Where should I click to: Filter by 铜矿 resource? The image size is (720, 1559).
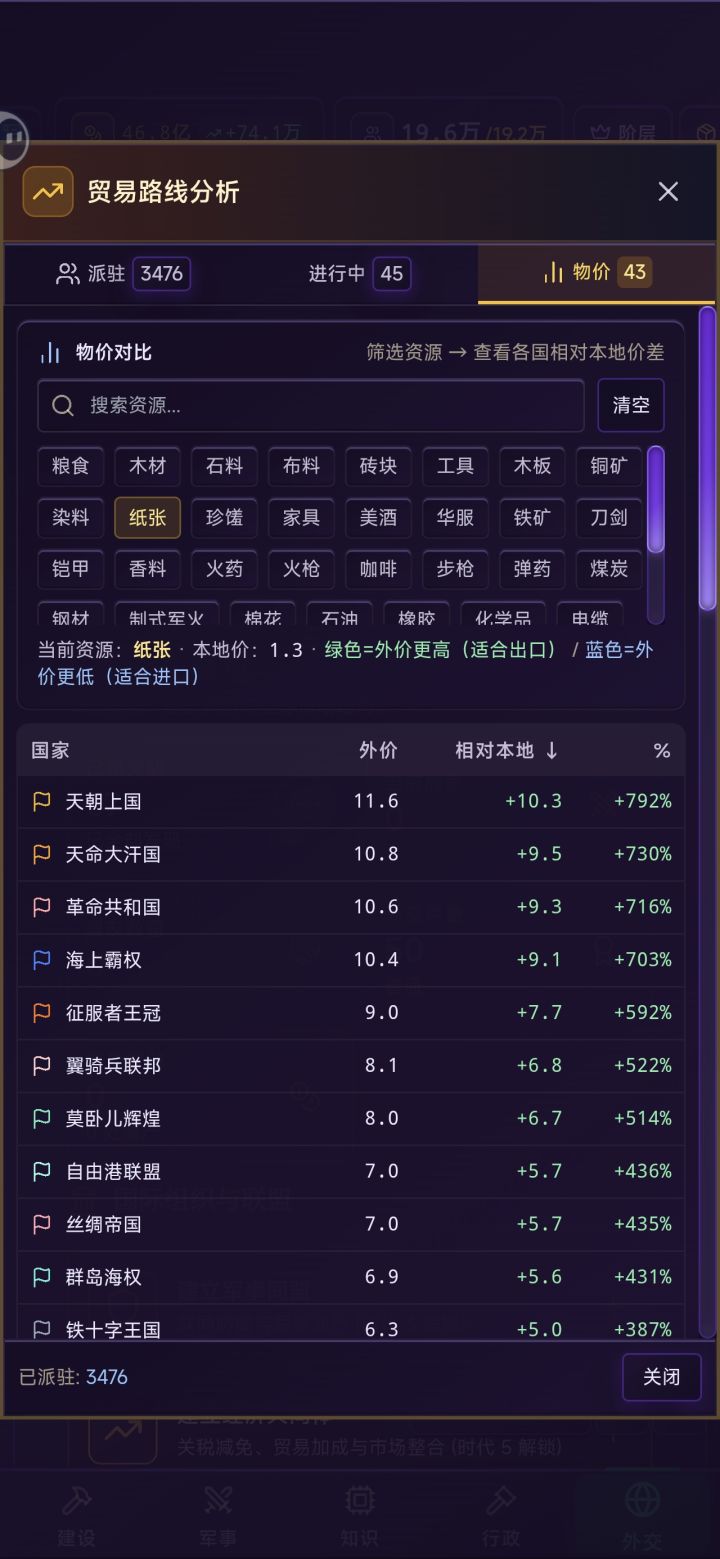click(610, 466)
